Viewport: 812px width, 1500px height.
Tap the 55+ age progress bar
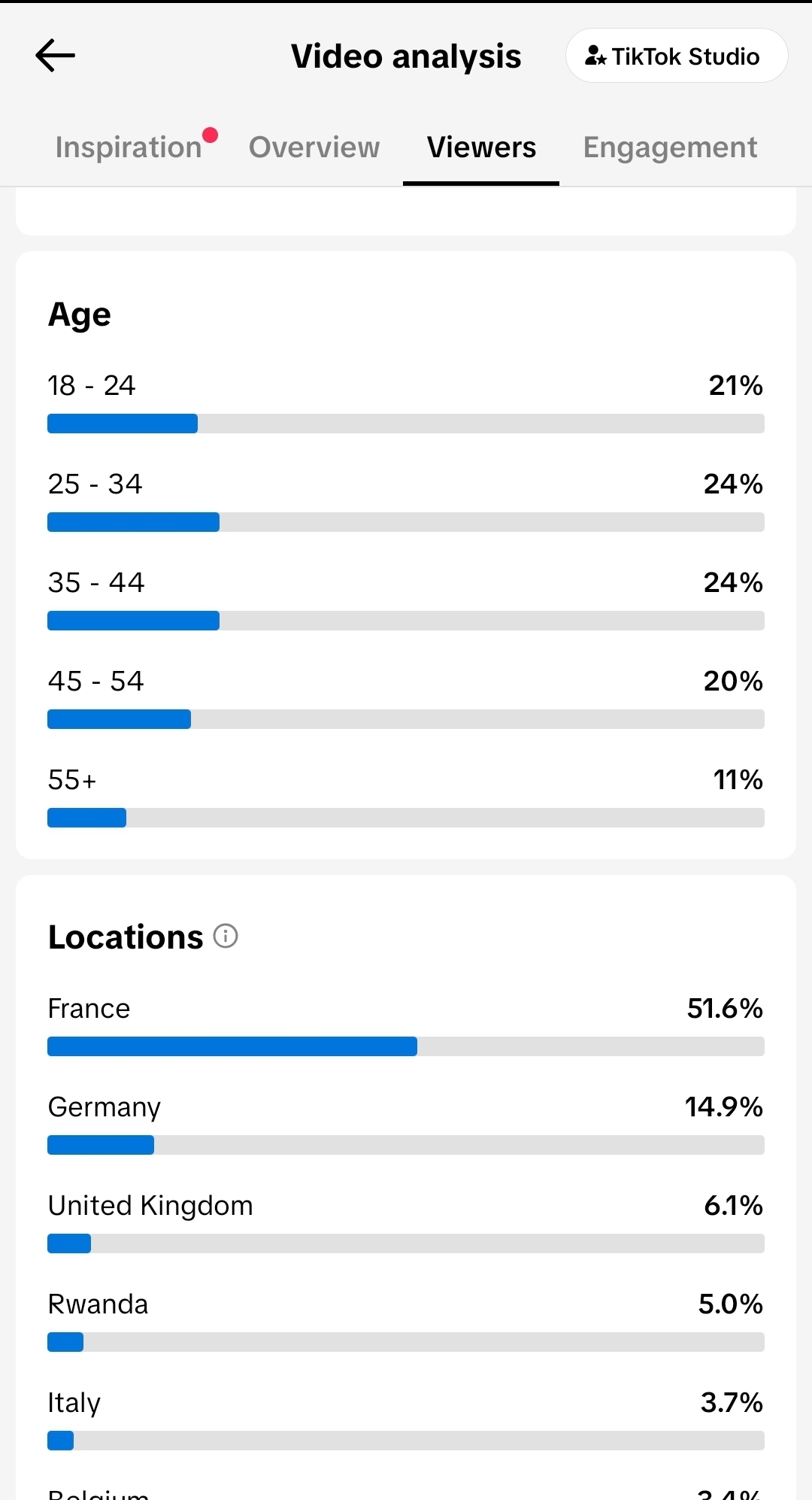click(406, 818)
